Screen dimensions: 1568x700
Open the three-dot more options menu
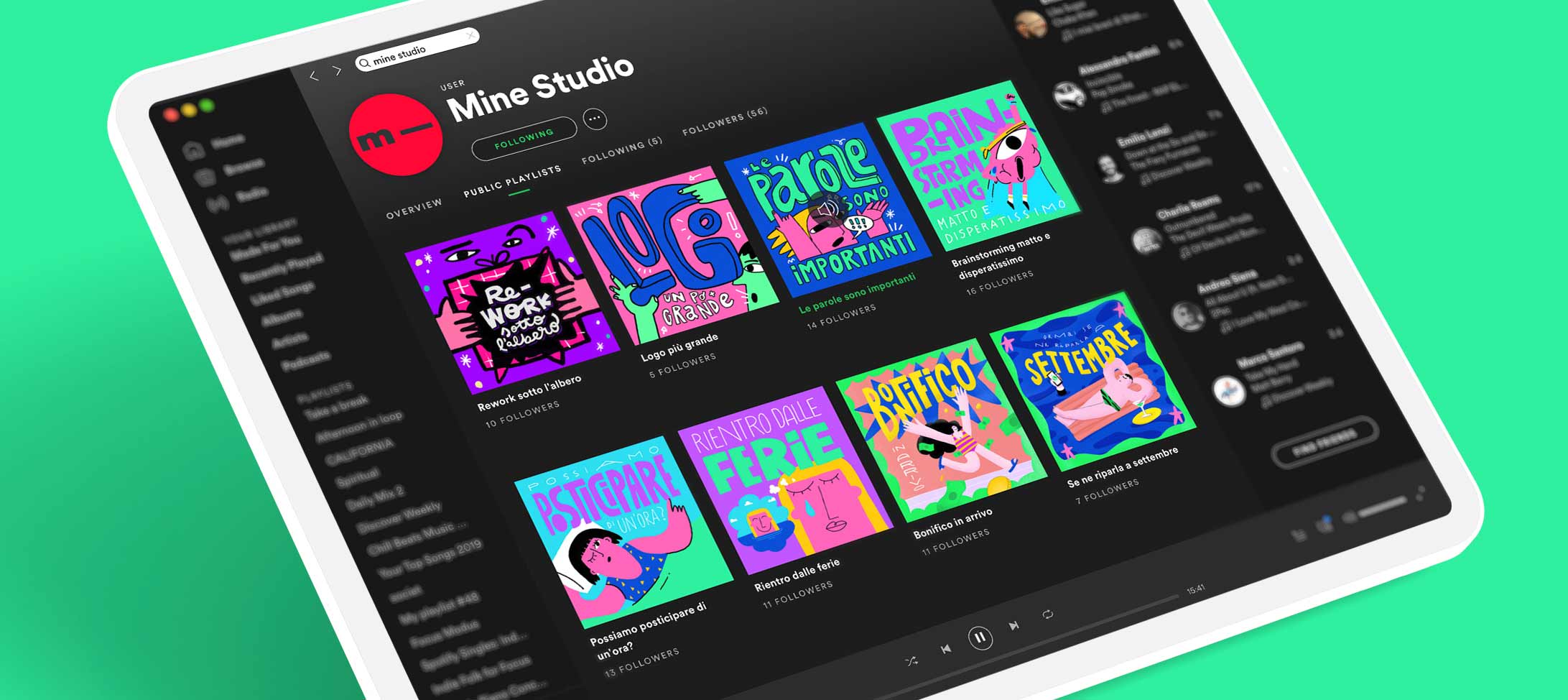(x=595, y=119)
